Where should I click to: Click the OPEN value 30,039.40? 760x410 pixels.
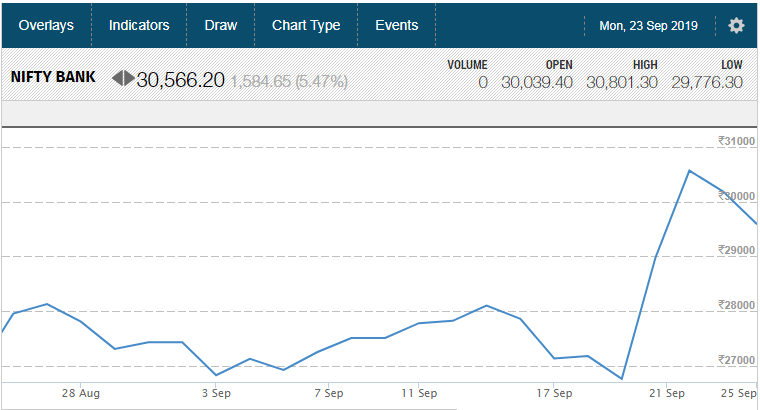pyautogui.click(x=537, y=82)
